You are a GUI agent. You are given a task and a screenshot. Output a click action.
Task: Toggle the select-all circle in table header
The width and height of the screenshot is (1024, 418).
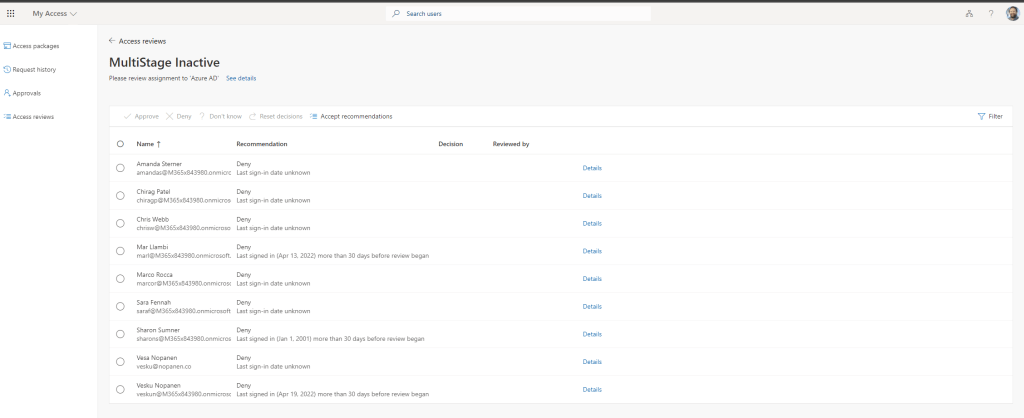[x=120, y=144]
